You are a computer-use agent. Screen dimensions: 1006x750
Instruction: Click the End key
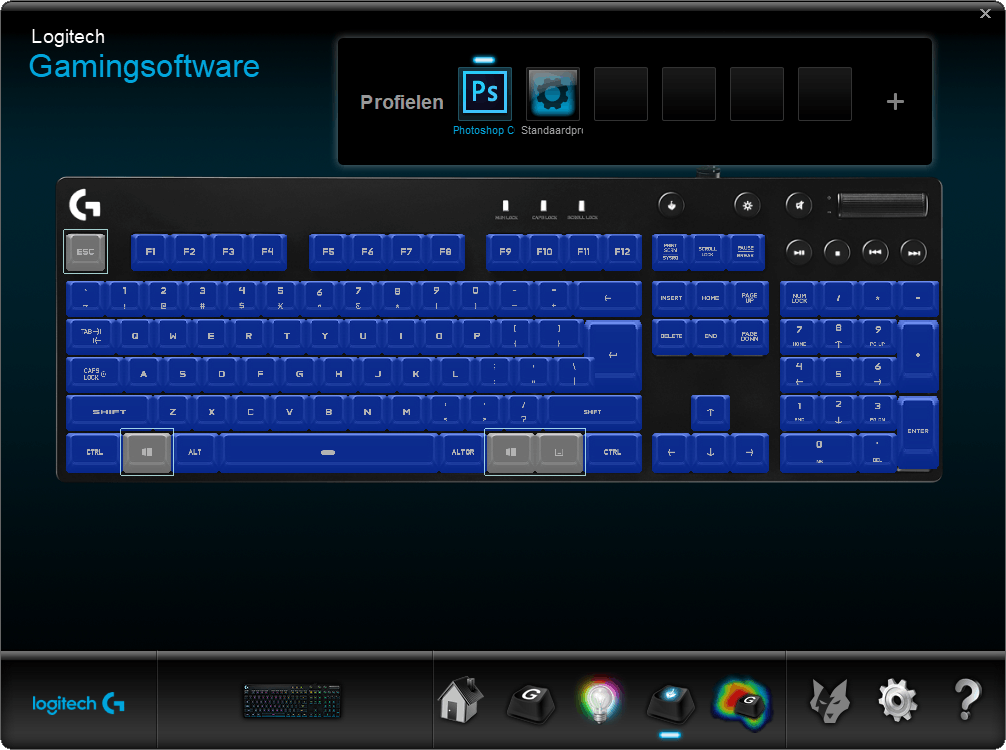point(710,336)
